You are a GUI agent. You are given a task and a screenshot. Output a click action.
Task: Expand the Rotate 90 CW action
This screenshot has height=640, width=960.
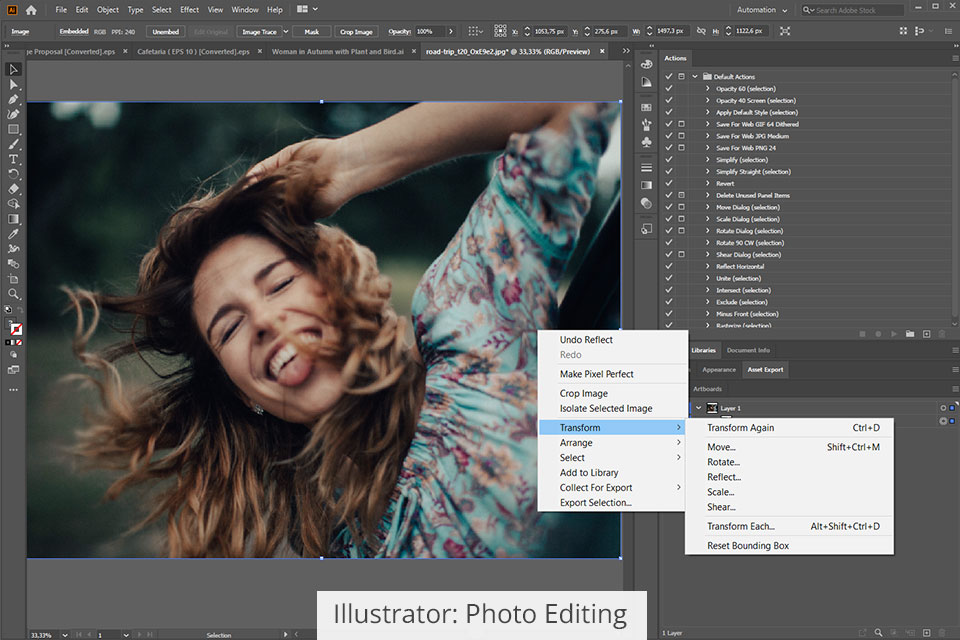(x=708, y=243)
